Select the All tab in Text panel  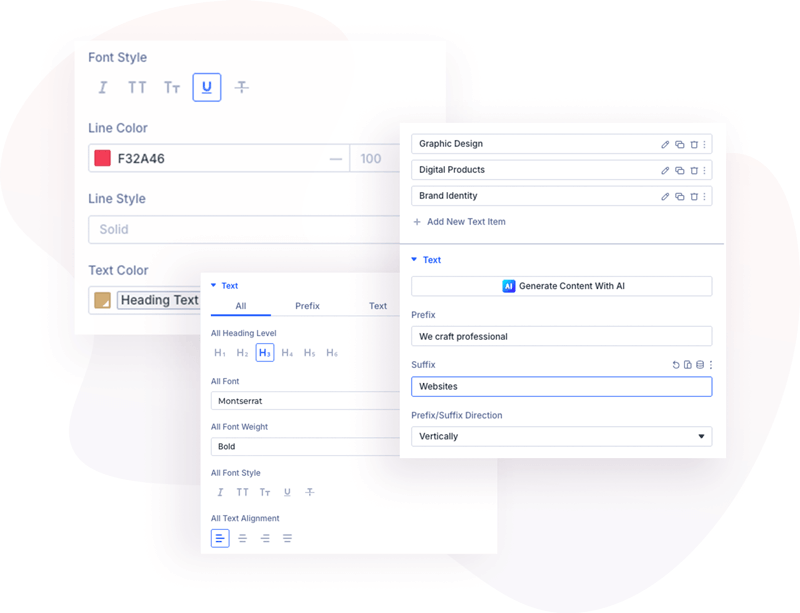pos(240,306)
